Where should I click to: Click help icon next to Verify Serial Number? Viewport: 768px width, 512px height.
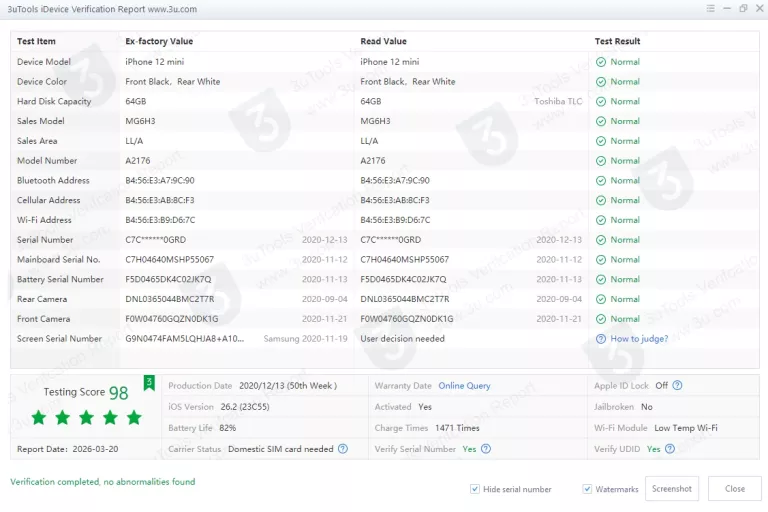click(x=485, y=449)
